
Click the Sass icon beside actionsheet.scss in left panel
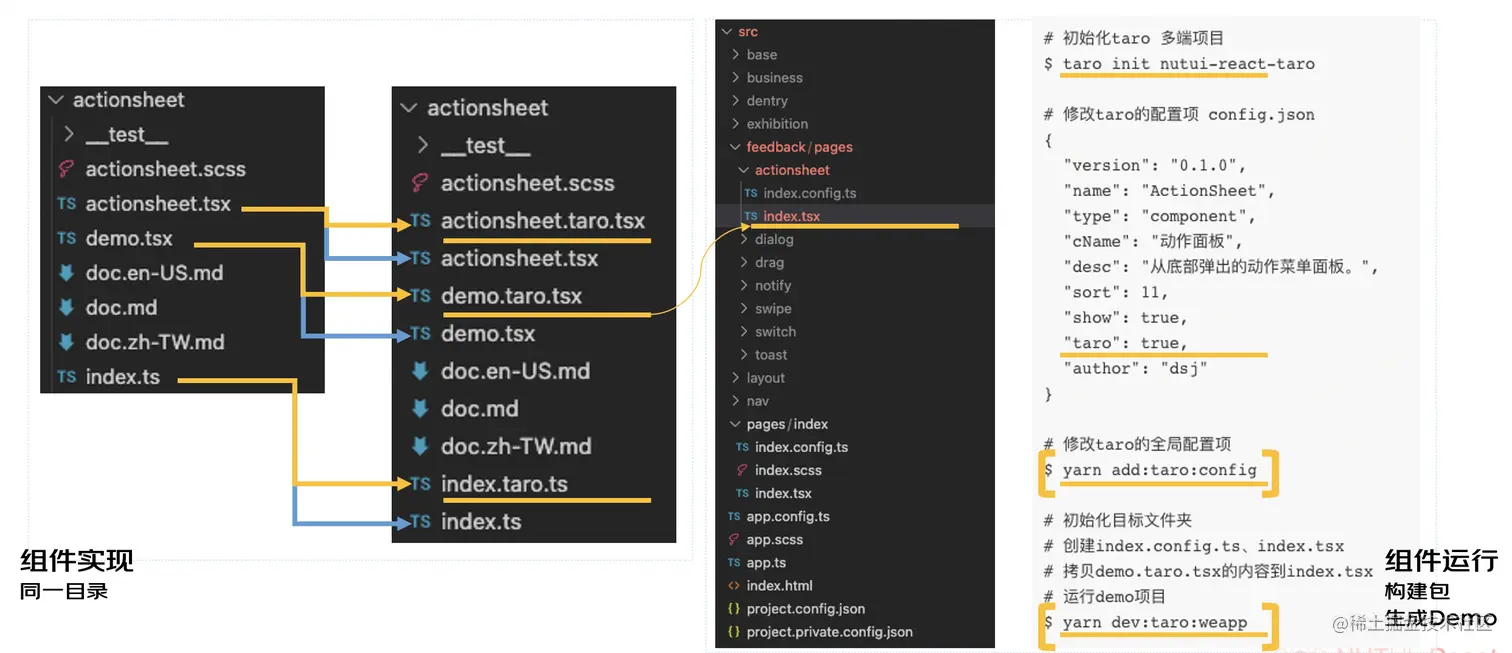coord(67,169)
